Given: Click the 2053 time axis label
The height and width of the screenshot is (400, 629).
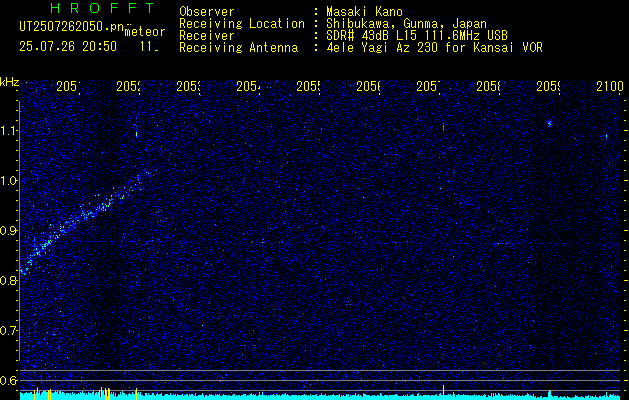Looking at the screenshot, I should (x=189, y=86).
